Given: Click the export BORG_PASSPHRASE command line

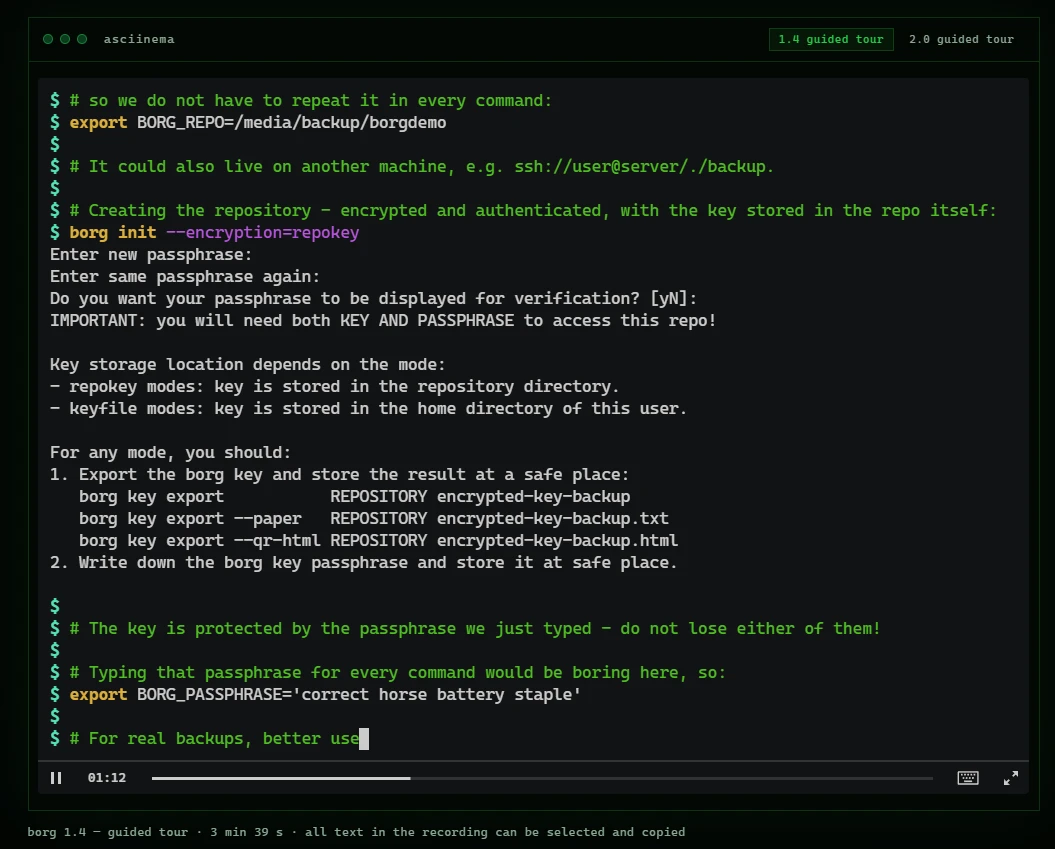Looking at the screenshot, I should click(x=316, y=694).
